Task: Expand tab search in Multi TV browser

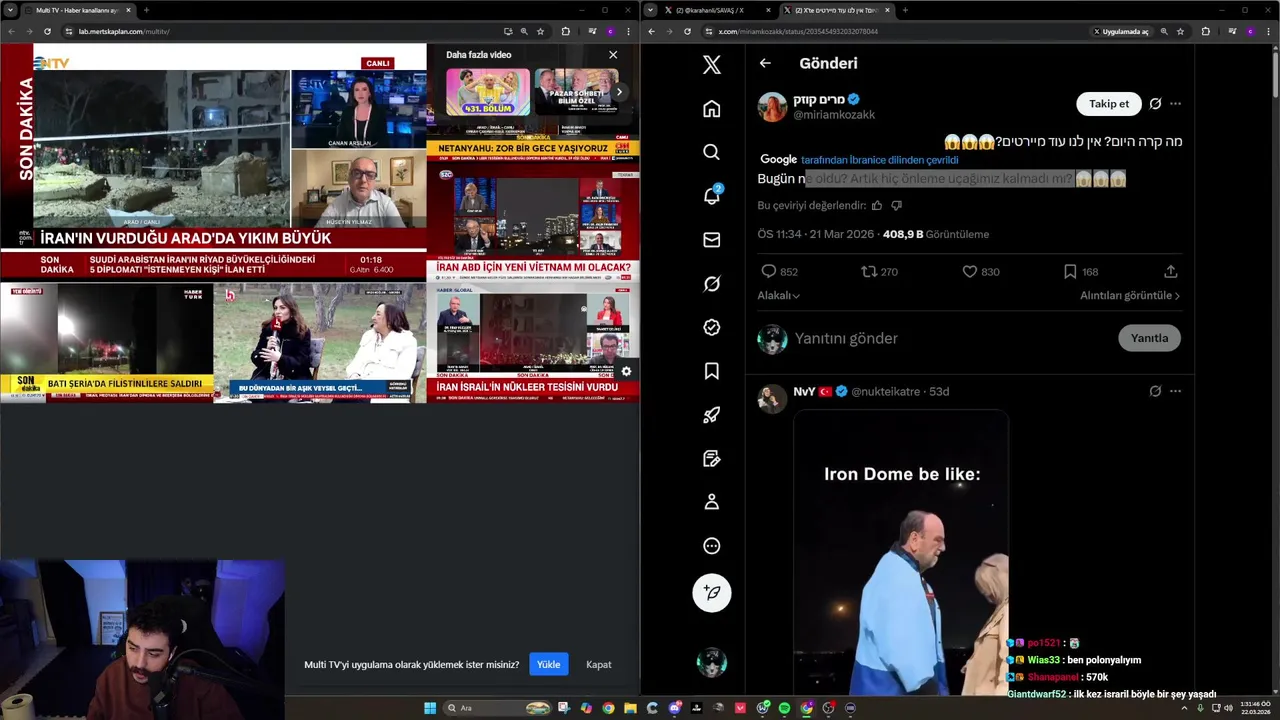Action: pos(11,10)
